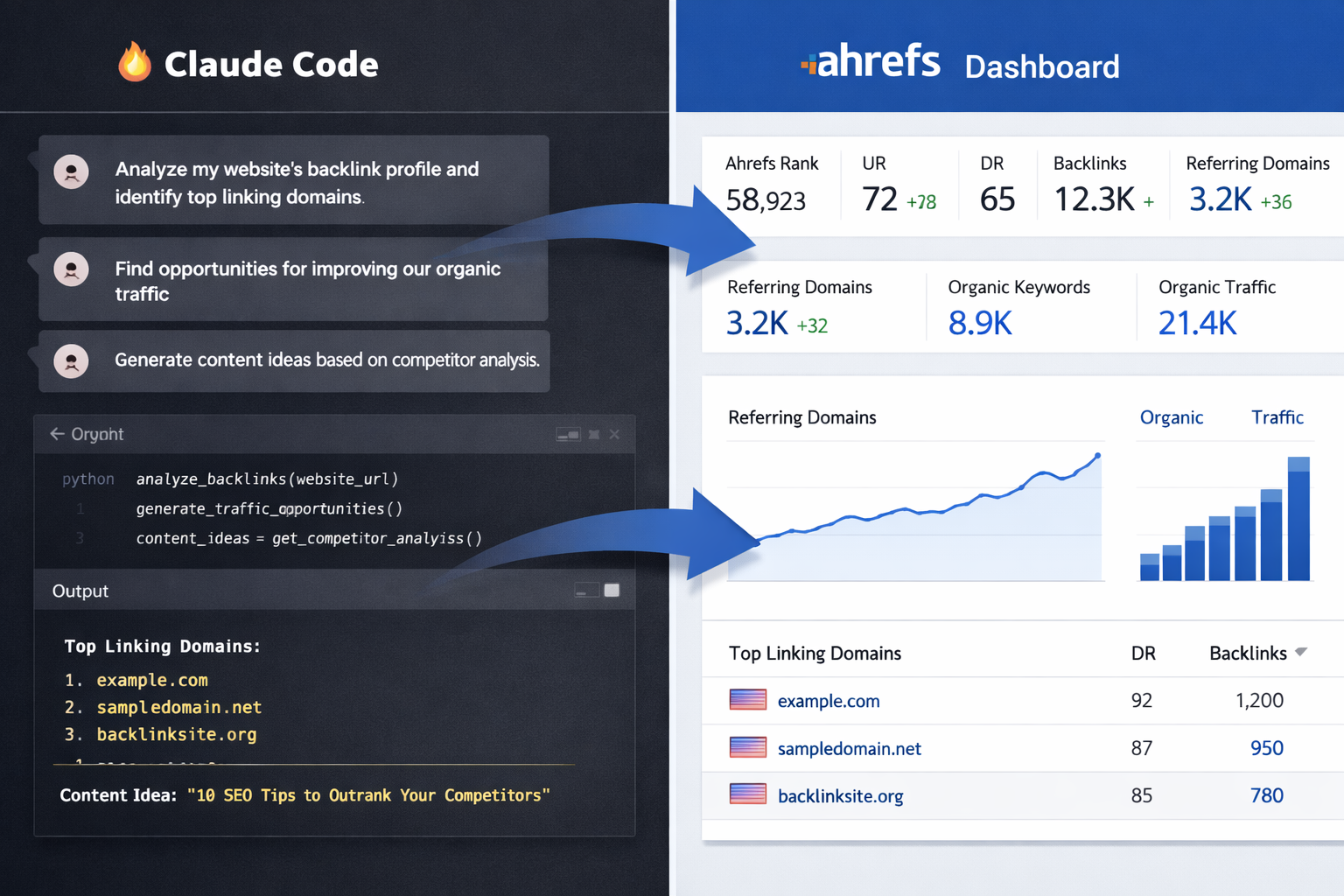Click DR 85 cell for backlinksite.org

tap(1142, 794)
